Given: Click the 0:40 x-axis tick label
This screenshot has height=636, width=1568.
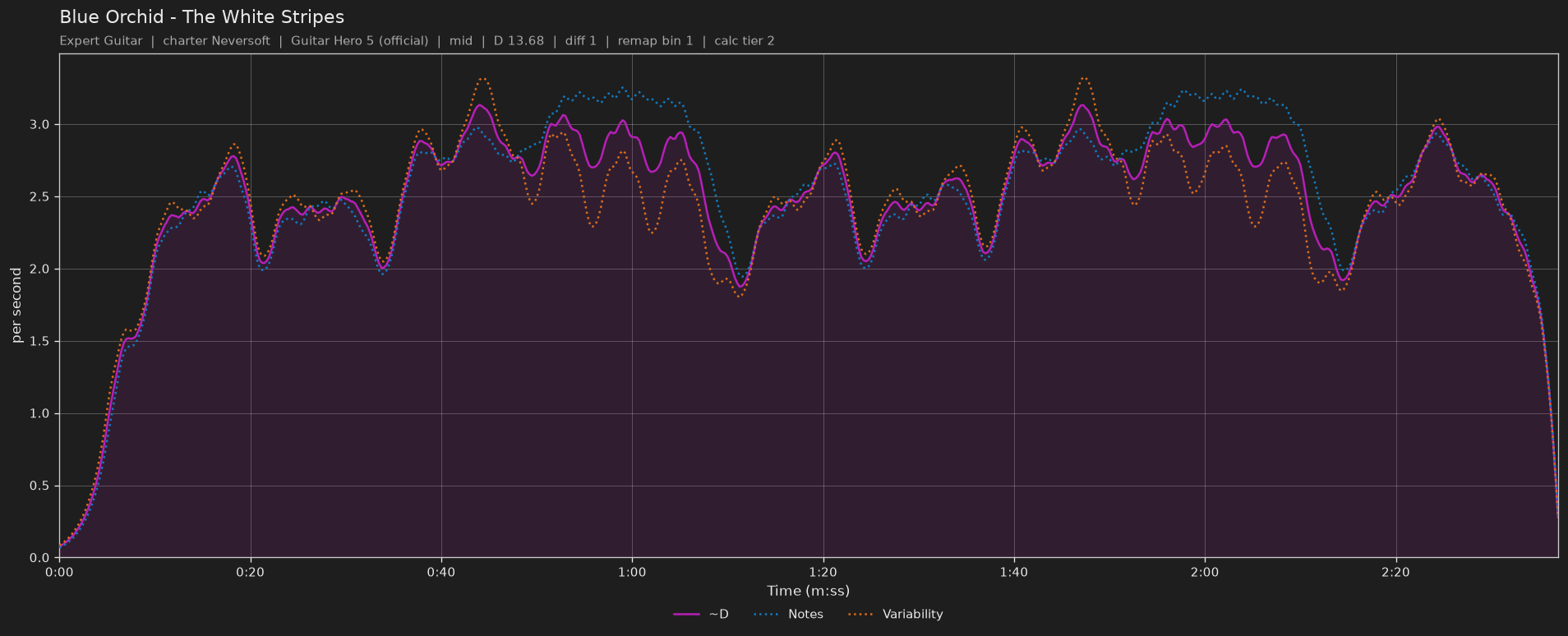Looking at the screenshot, I should click(x=441, y=572).
